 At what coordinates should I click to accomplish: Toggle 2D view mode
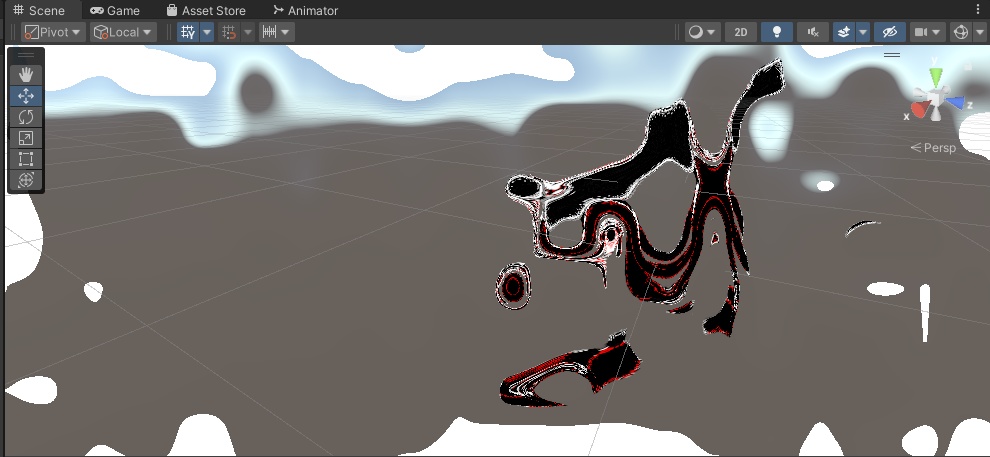pos(741,32)
